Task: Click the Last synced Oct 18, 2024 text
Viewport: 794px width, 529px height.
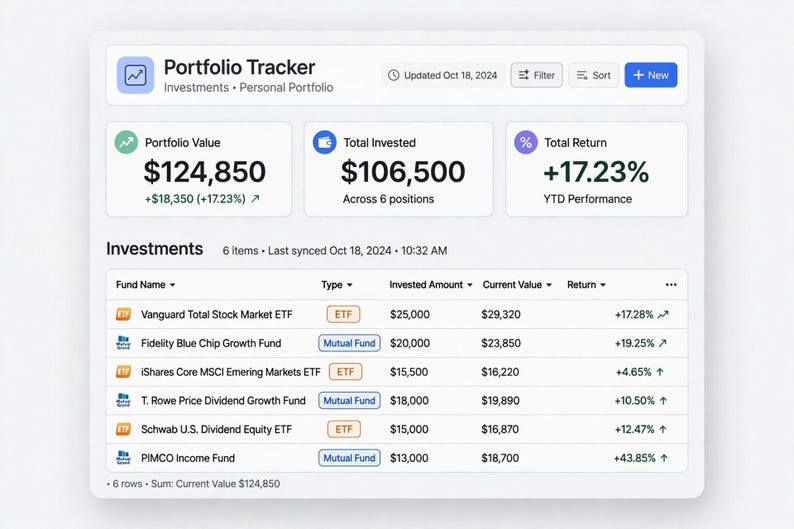Action: (x=330, y=251)
